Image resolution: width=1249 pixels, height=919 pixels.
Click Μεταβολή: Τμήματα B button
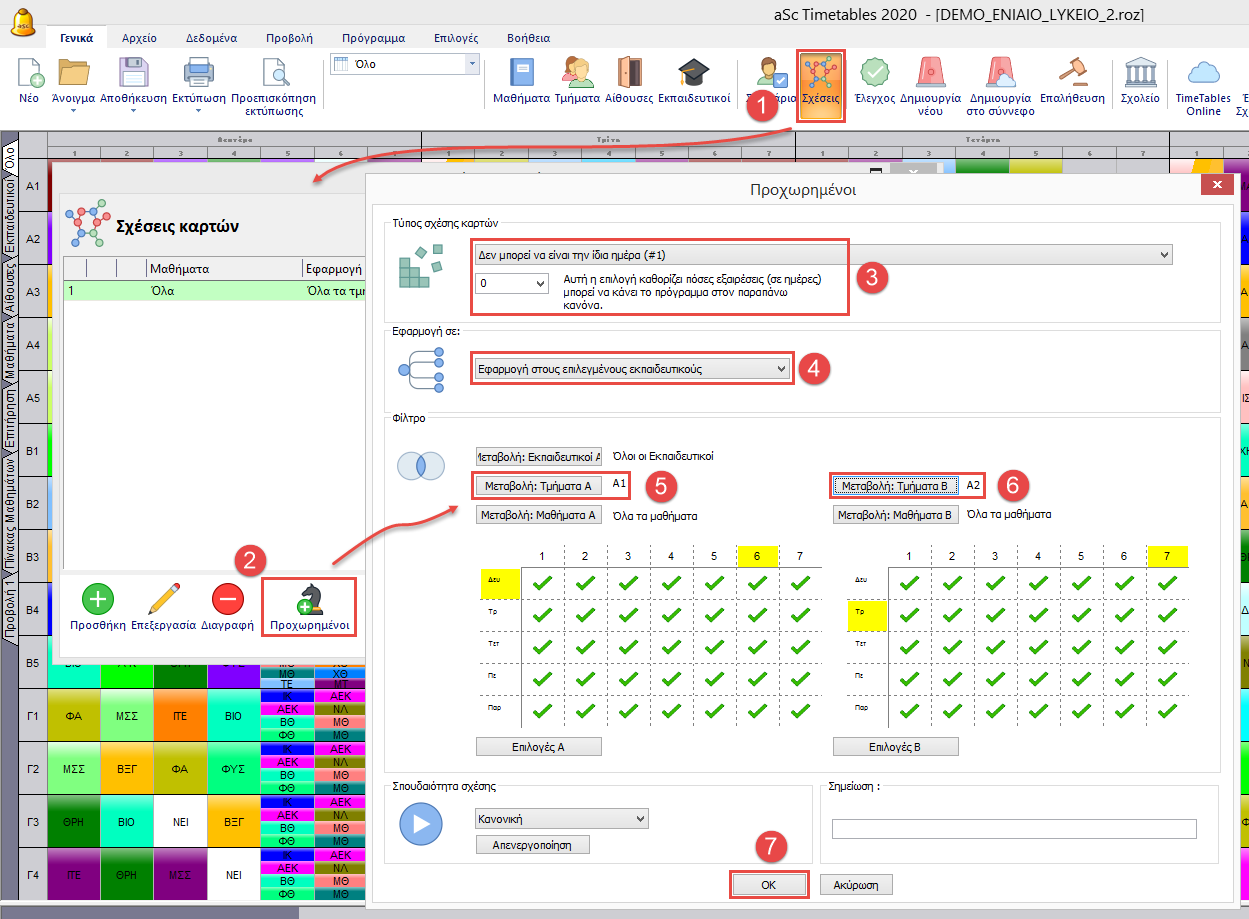pos(896,486)
